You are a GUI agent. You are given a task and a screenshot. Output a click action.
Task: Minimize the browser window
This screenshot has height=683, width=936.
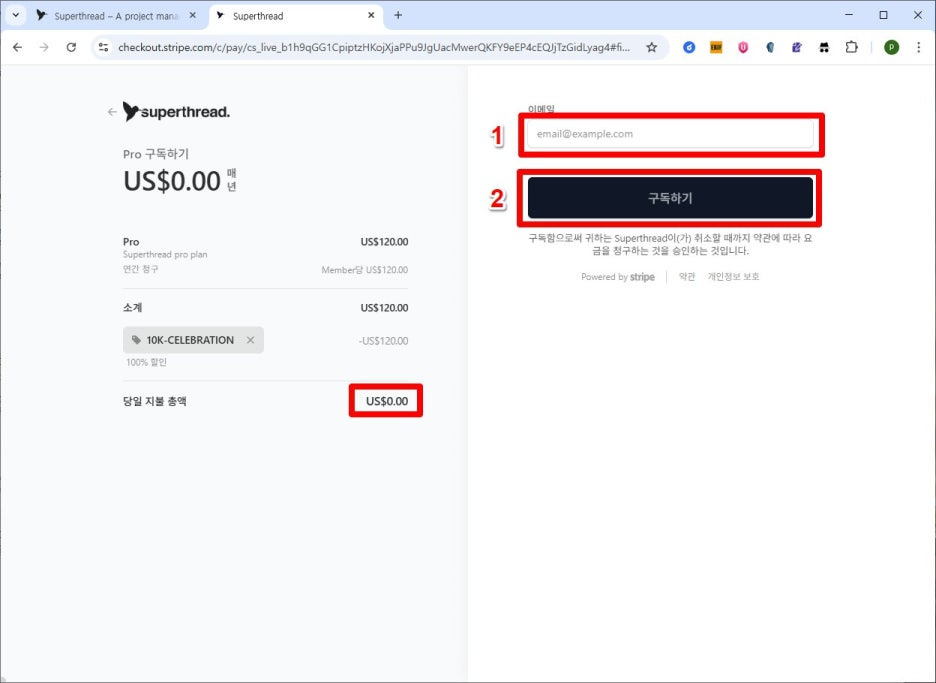coord(849,15)
